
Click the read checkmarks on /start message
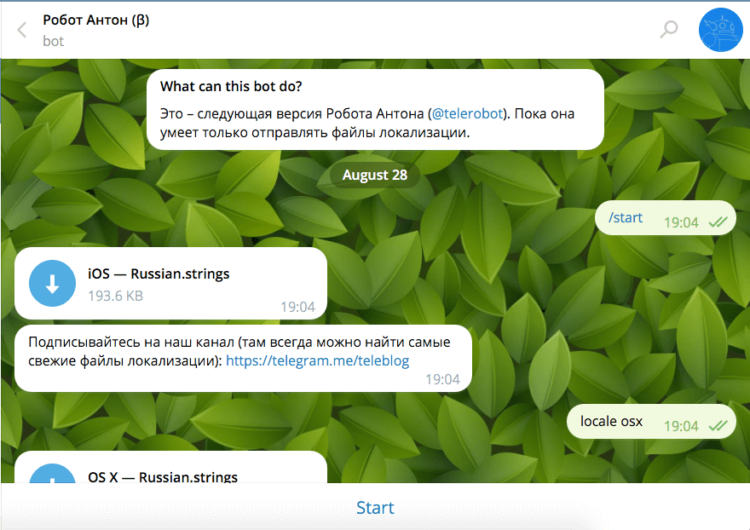(x=718, y=222)
